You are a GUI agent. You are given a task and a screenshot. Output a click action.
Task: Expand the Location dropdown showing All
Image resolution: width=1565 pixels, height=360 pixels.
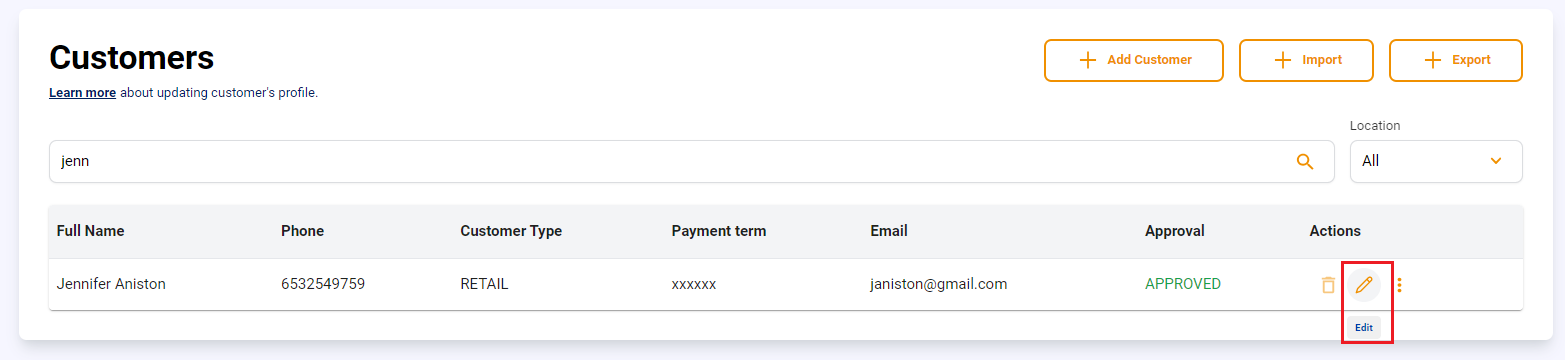point(1436,161)
